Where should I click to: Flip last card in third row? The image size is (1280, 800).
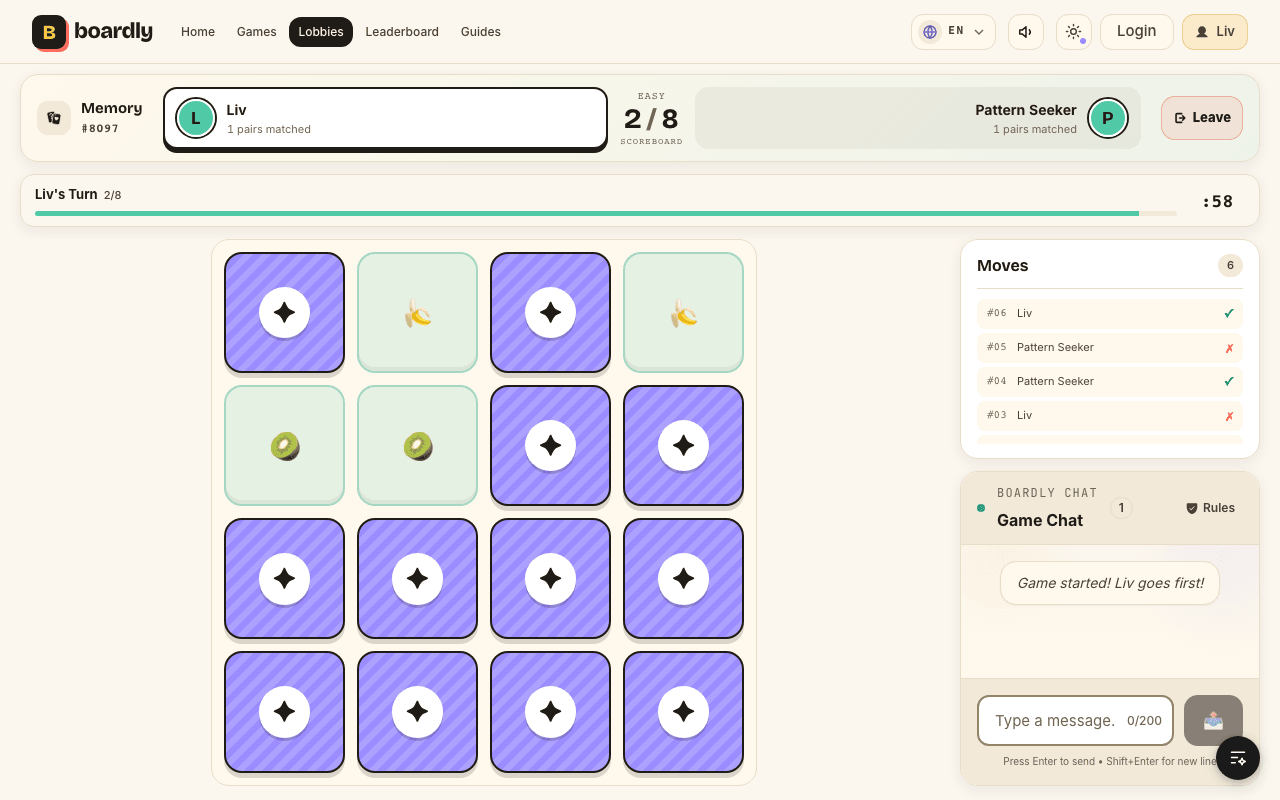pos(683,579)
